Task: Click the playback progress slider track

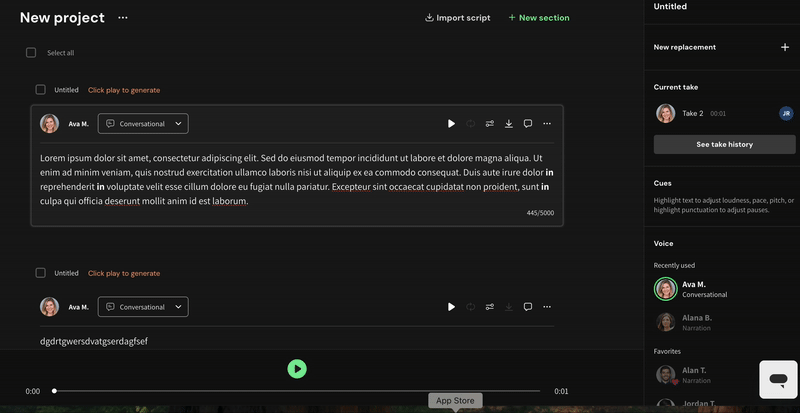Action: (x=300, y=391)
